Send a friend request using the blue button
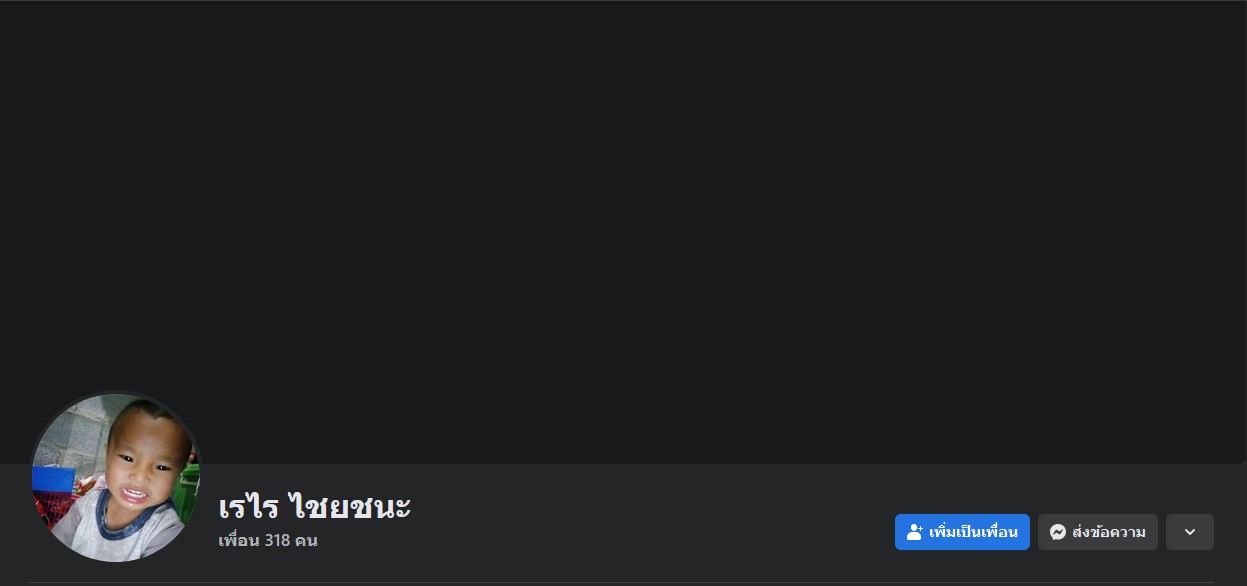 [962, 532]
